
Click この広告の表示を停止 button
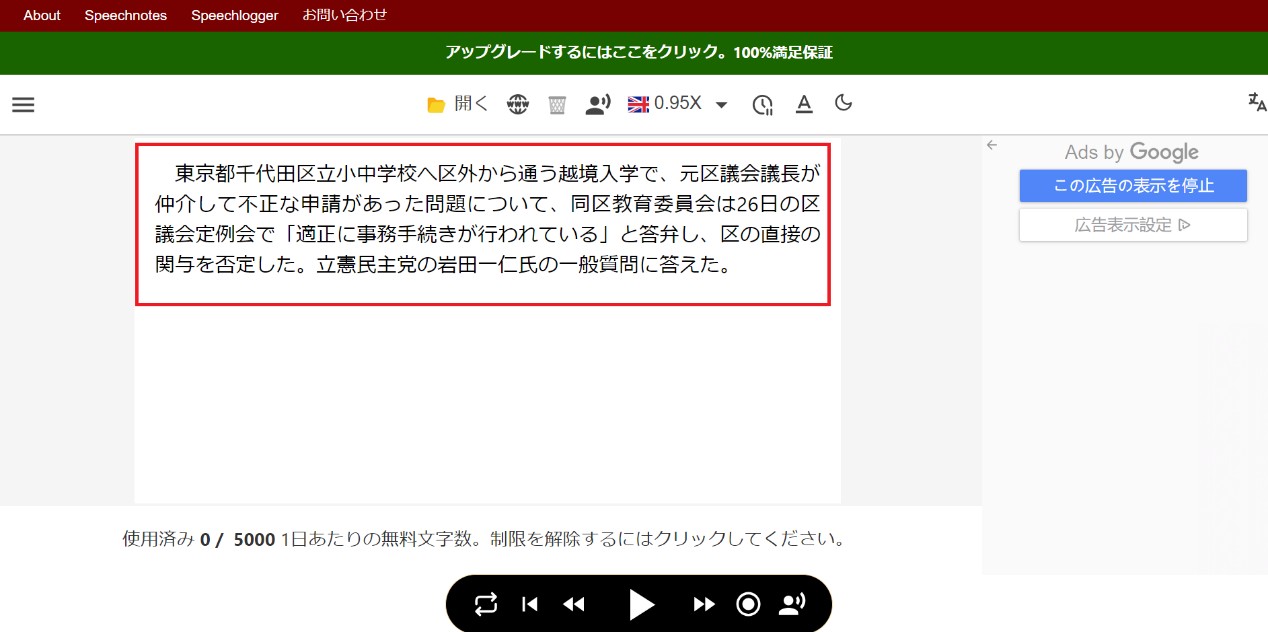[x=1133, y=186]
